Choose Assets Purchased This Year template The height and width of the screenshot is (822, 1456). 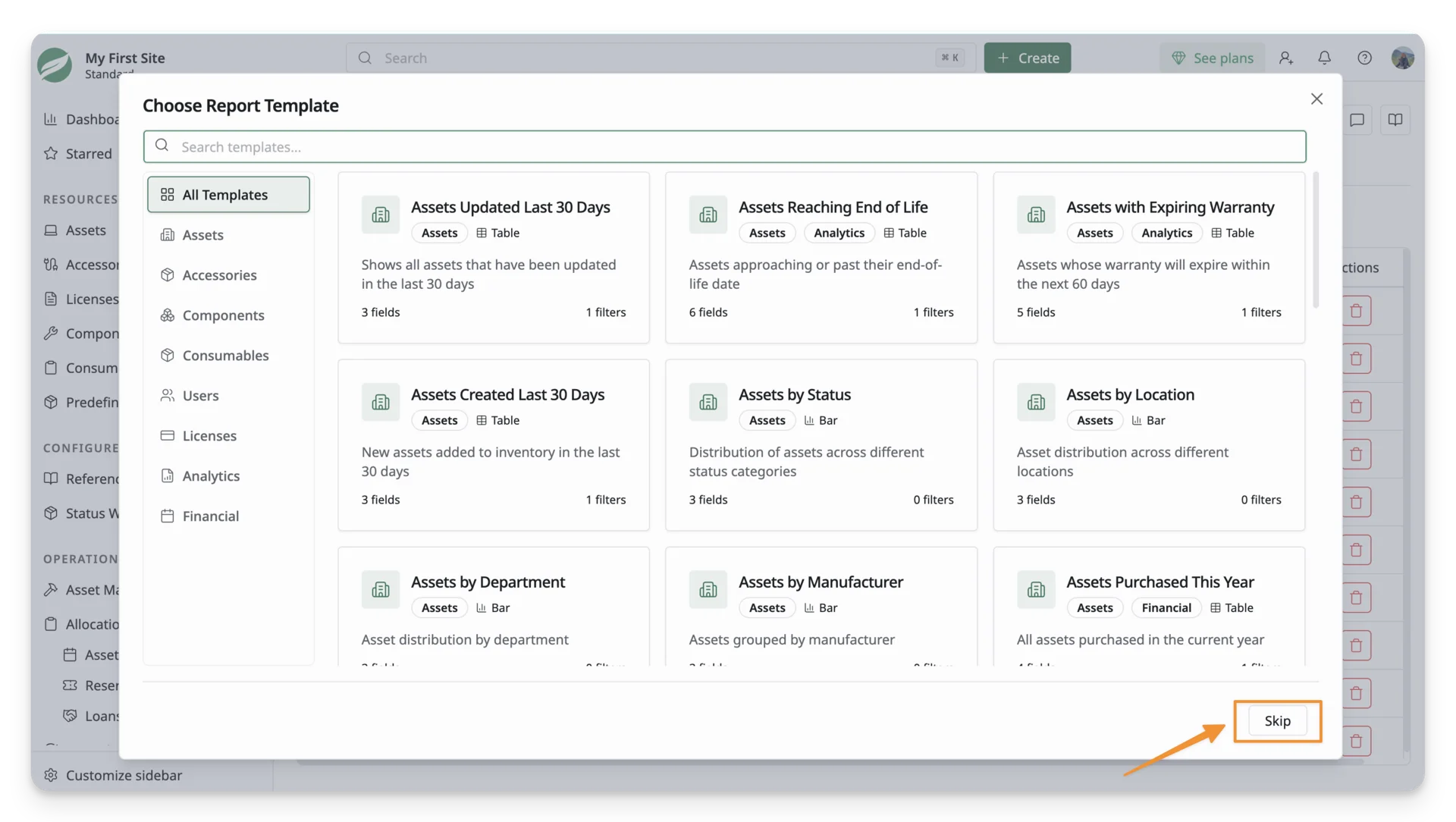point(1149,607)
